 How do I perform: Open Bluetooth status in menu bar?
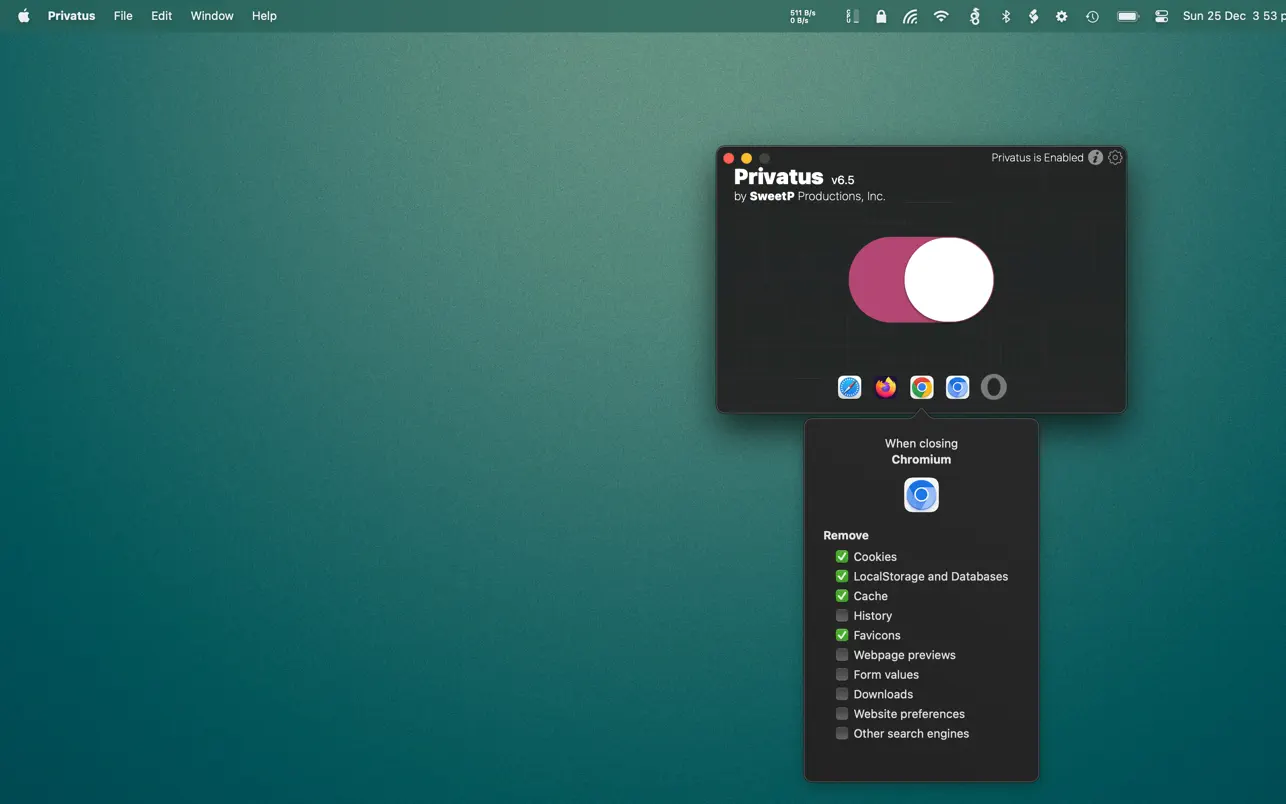(x=1006, y=16)
